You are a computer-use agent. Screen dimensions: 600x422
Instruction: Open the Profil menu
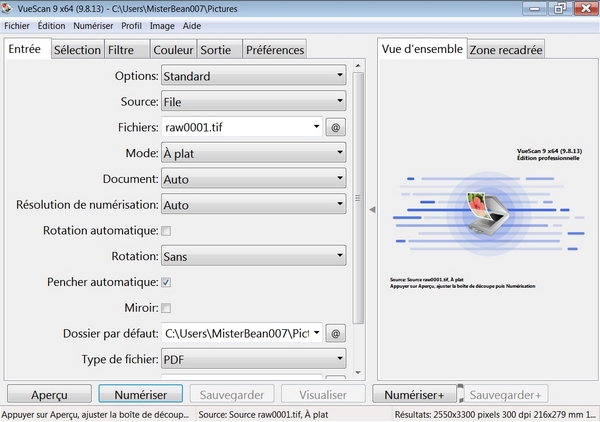[x=131, y=26]
